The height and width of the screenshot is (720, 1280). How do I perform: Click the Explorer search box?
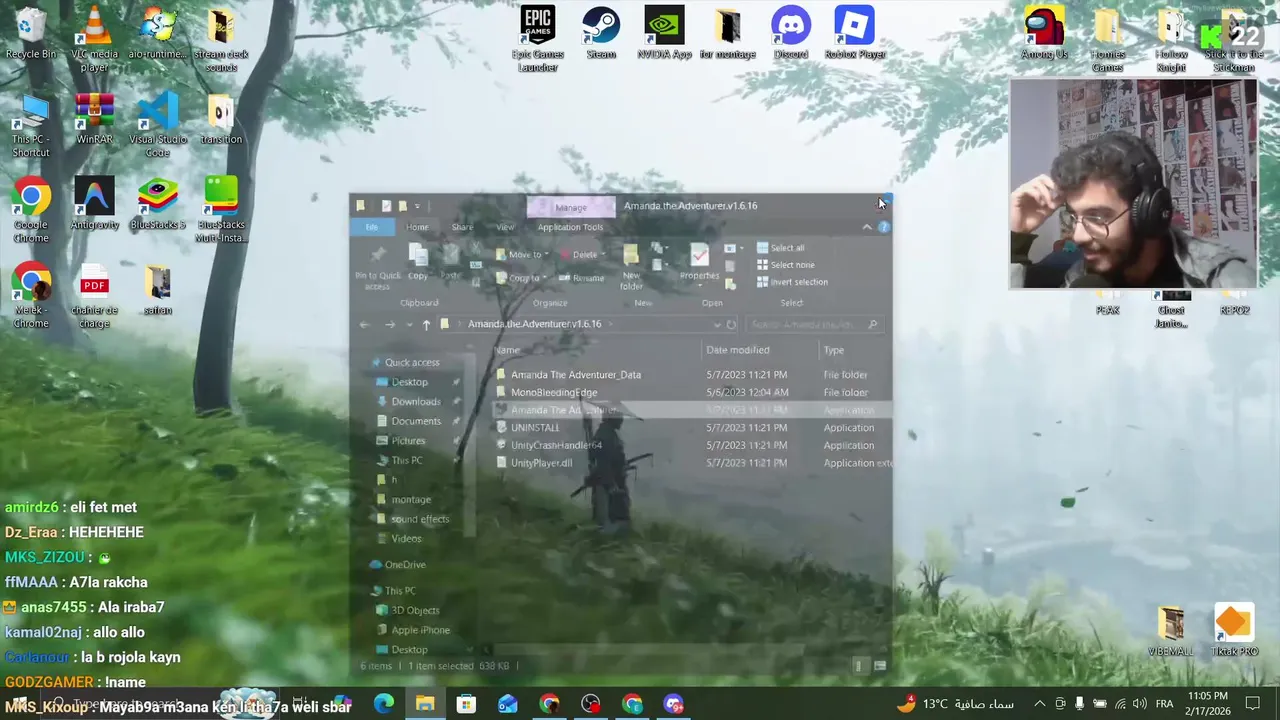point(814,324)
